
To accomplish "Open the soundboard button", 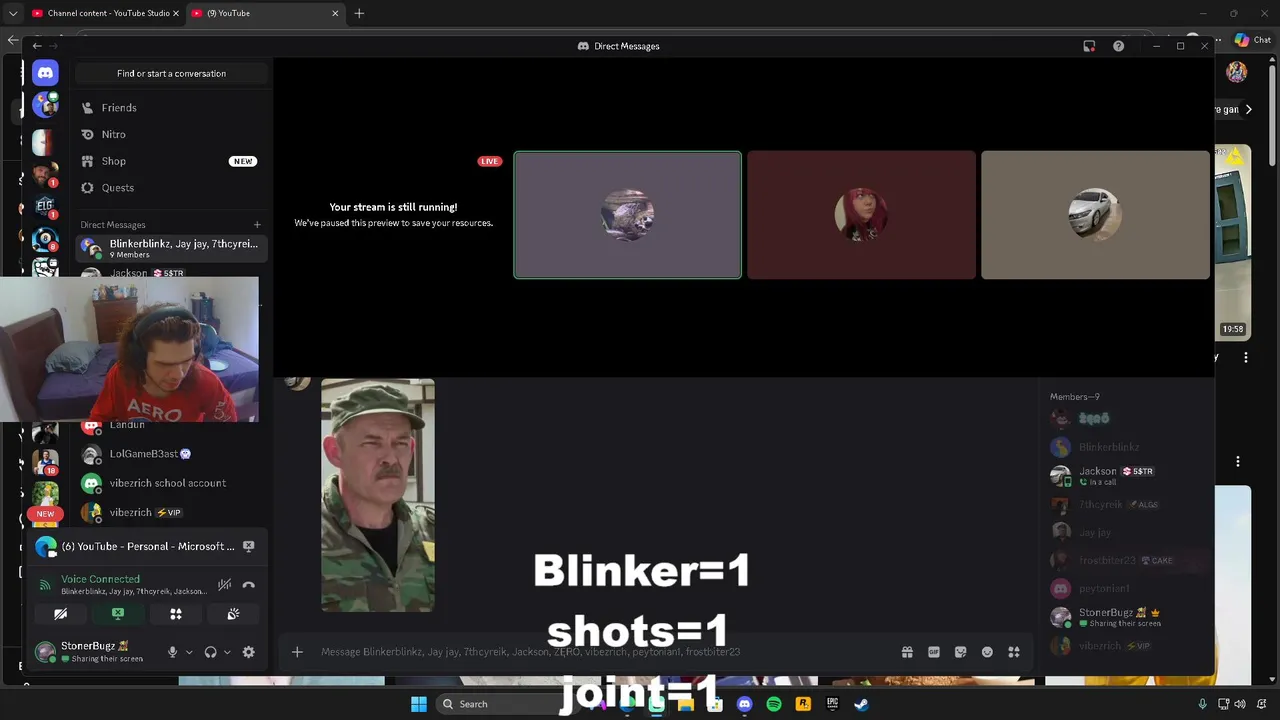I will [233, 614].
